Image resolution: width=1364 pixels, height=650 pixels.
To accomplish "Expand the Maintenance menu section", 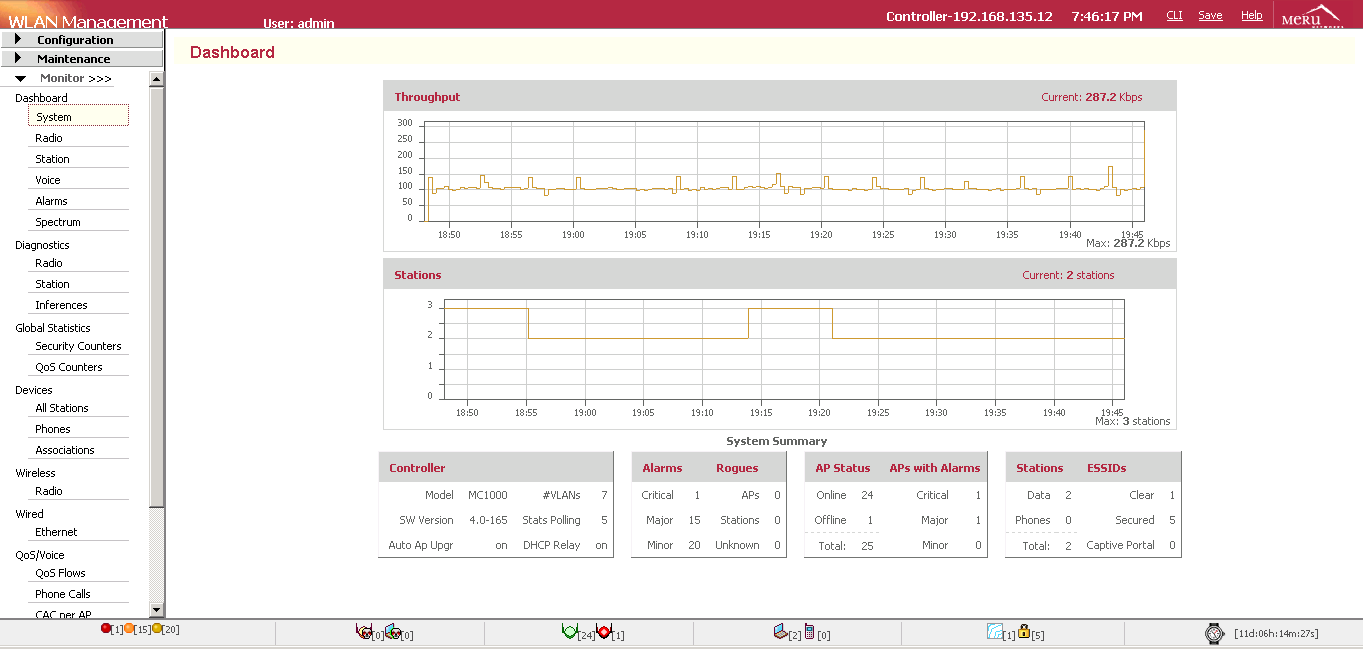I will click(x=81, y=59).
